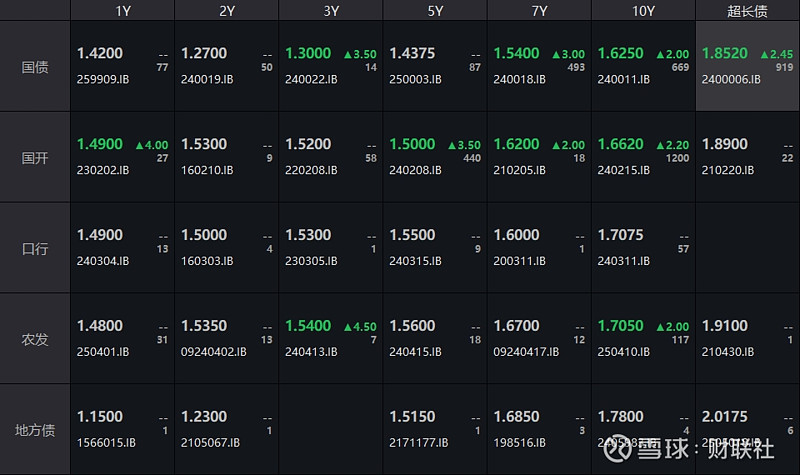Click the 1.6620 yield value
Image resolution: width=800 pixels, height=475 pixels.
click(x=621, y=144)
